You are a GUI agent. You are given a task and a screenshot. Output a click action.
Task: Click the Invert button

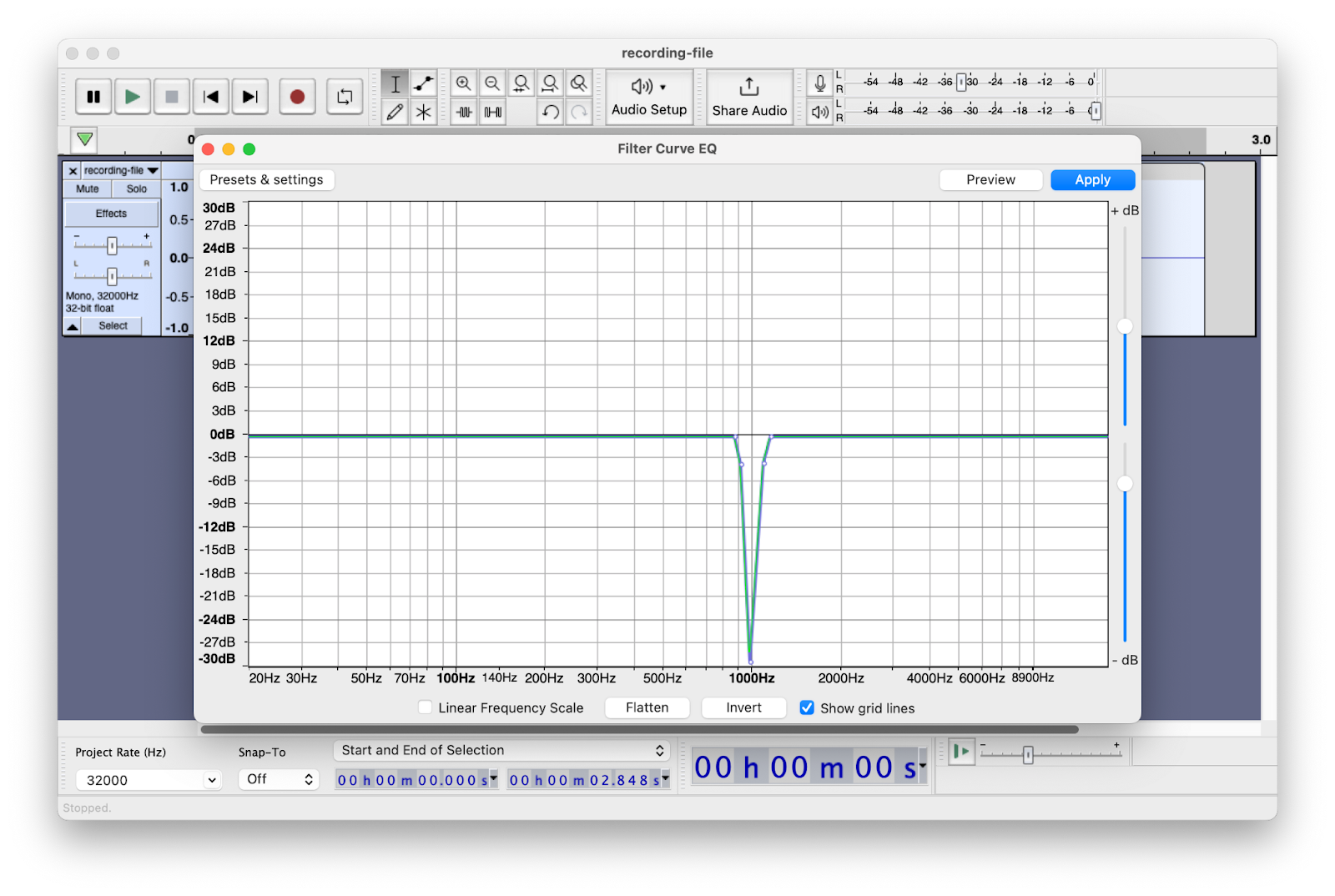(743, 707)
